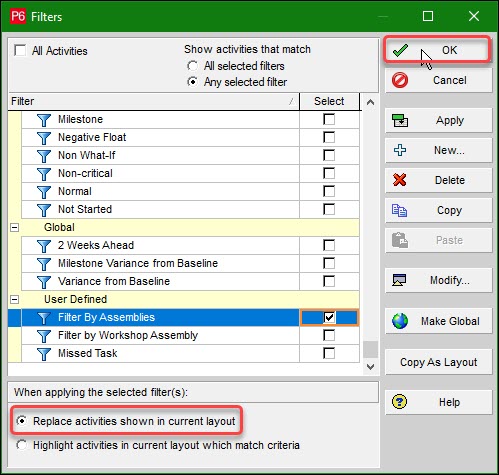Confirm the dialog with OK
The height and width of the screenshot is (475, 499).
coord(438,50)
